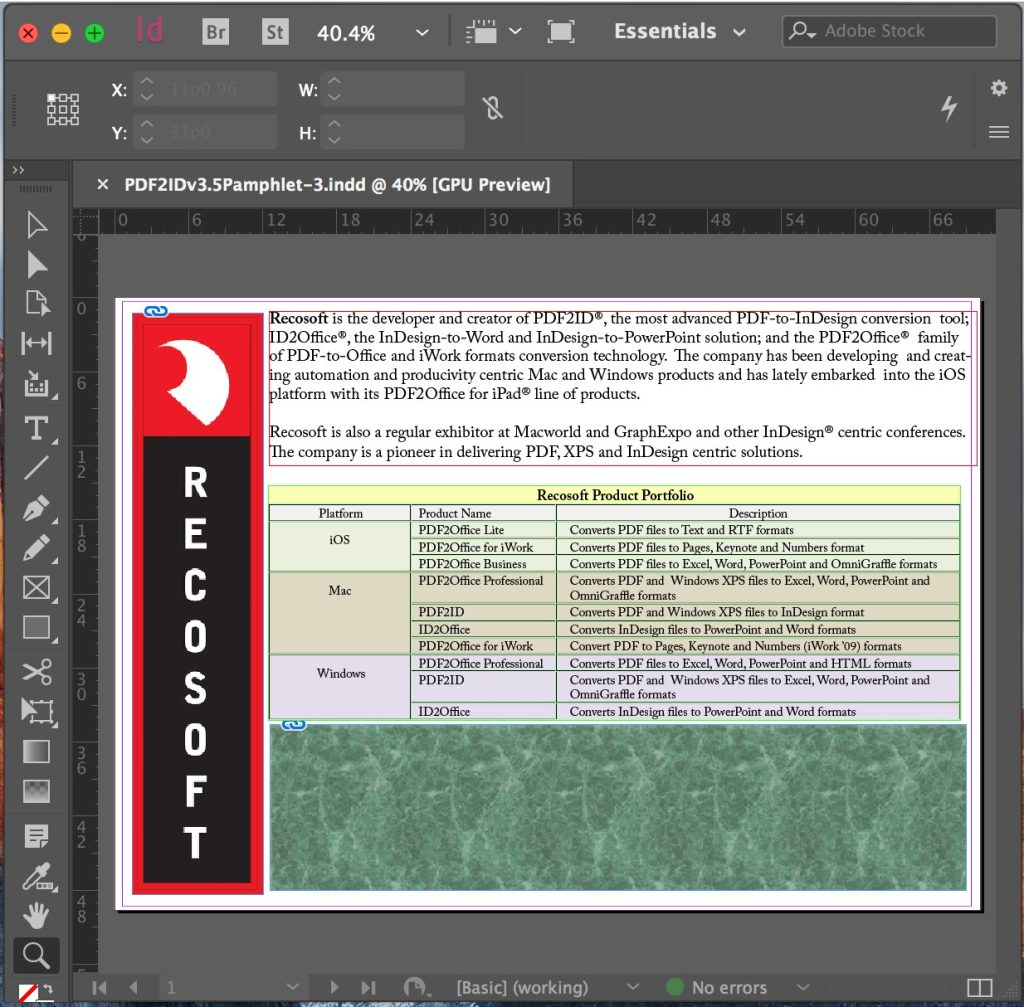Toggle GPU performance with the lightning icon
The width and height of the screenshot is (1024, 1007).
949,110
